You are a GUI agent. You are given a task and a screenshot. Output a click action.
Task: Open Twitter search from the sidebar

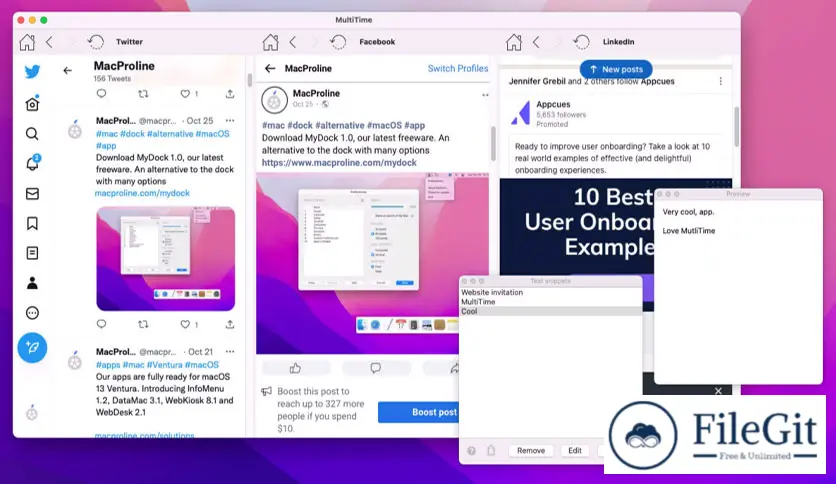[32, 134]
